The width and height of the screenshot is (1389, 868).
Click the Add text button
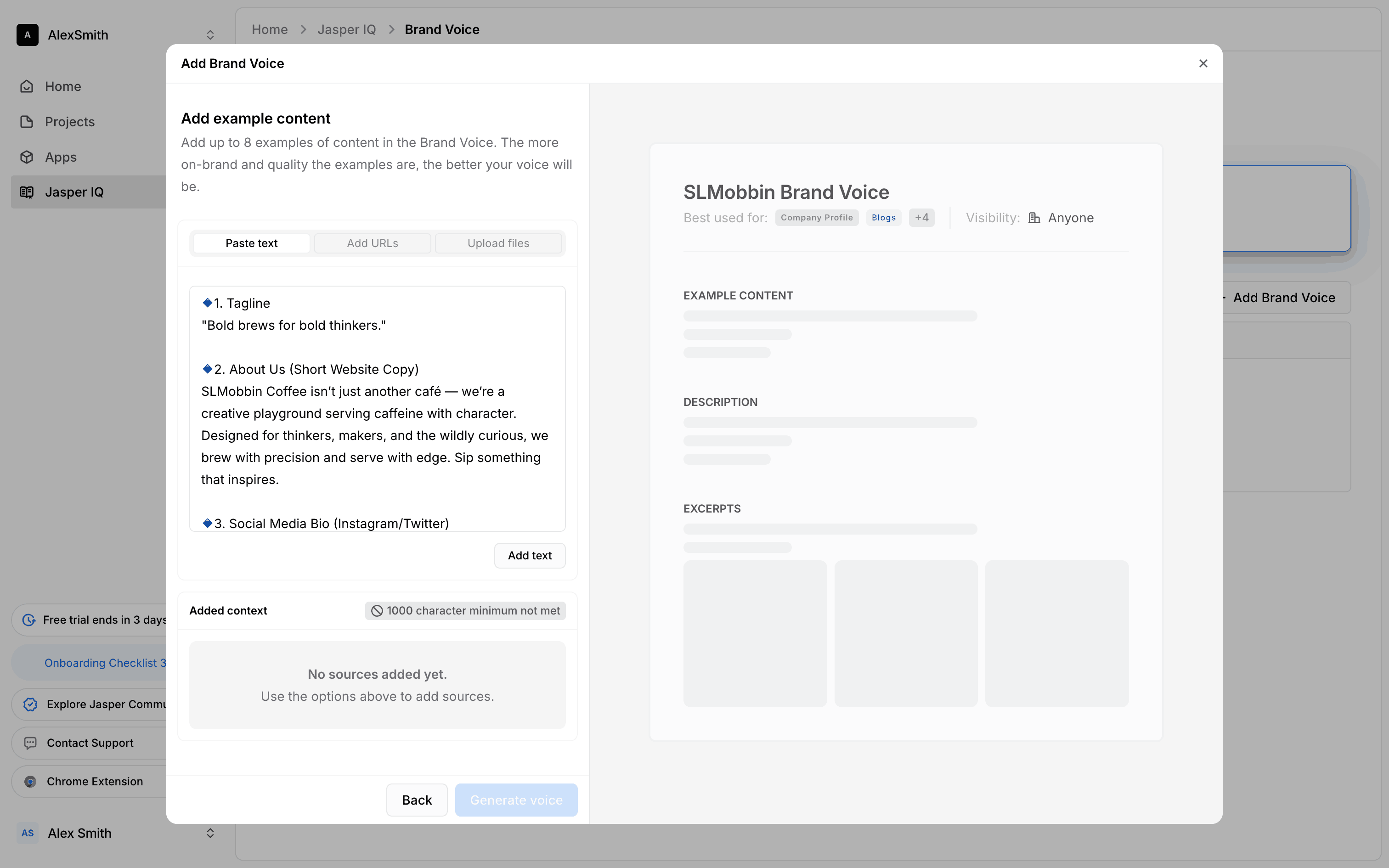click(529, 556)
